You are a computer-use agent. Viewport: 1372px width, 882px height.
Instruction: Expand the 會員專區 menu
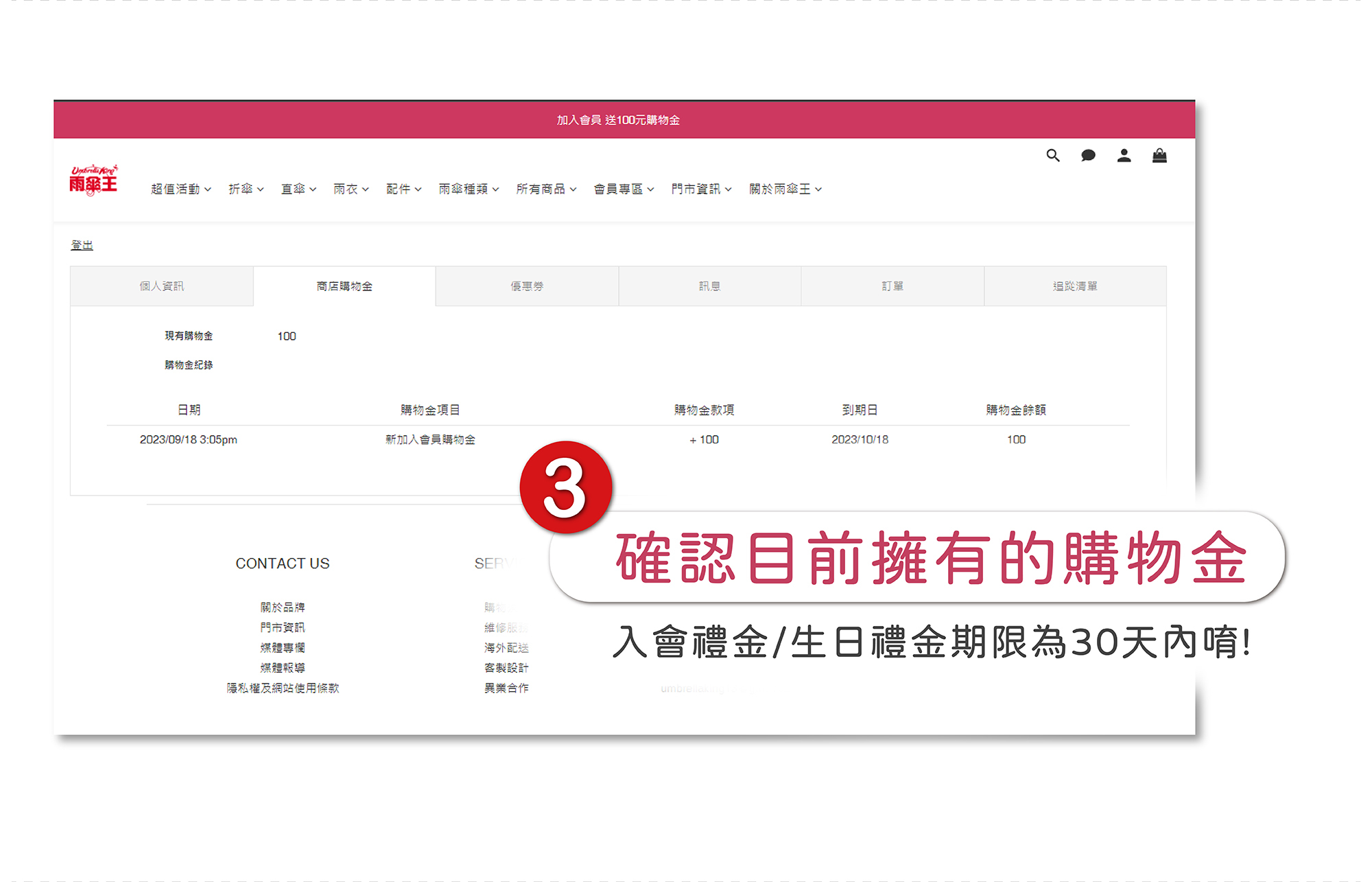[624, 189]
